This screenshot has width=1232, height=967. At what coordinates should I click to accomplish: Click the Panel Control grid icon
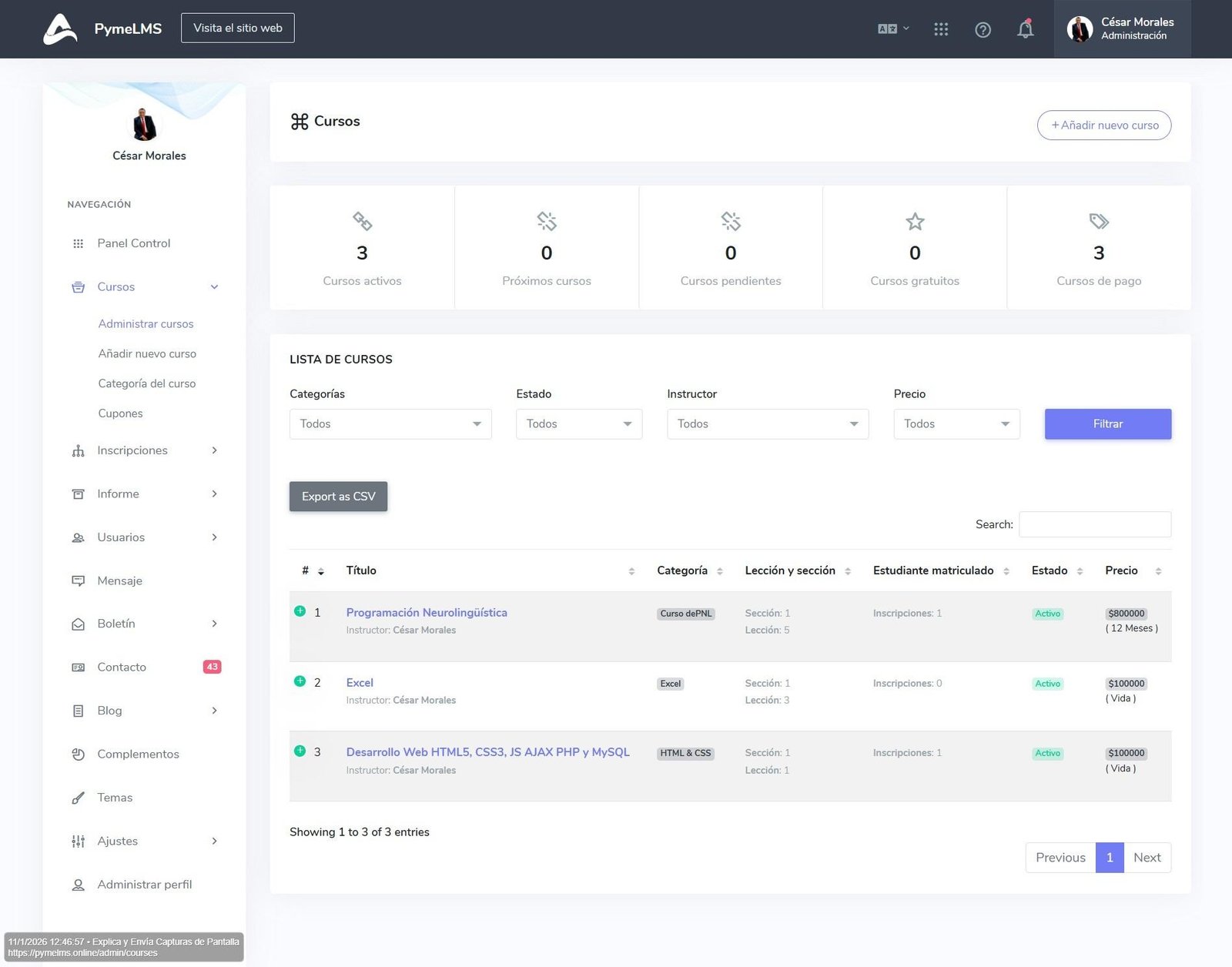(78, 243)
